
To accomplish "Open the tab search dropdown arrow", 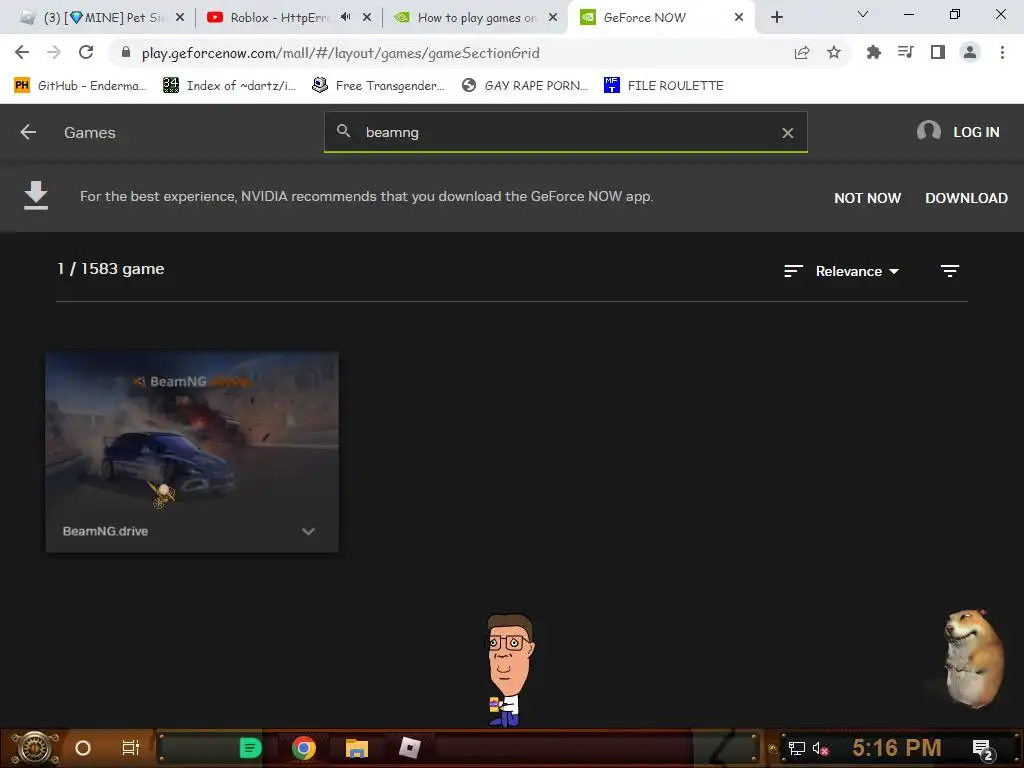I will click(x=862, y=14).
